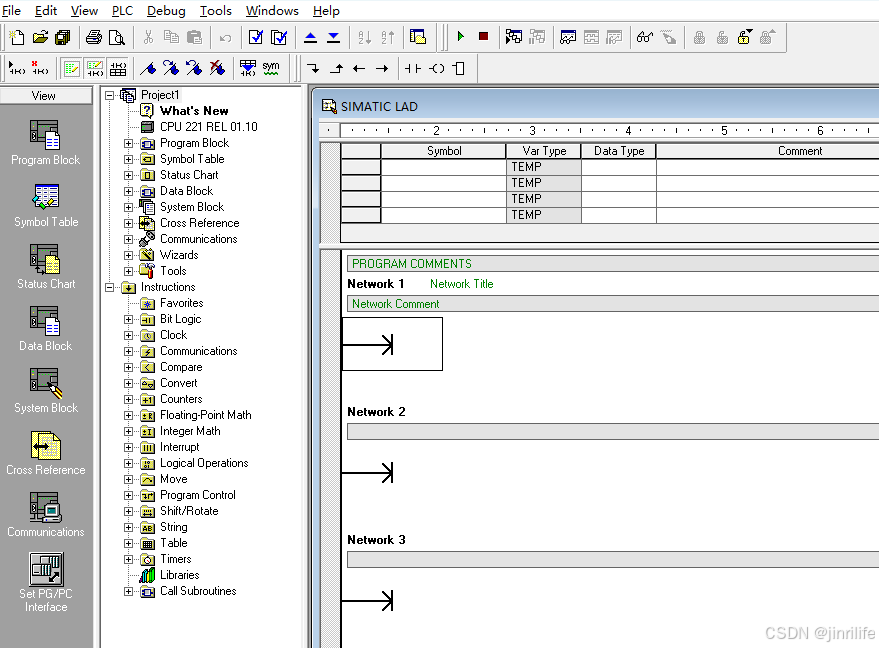Click the Network 2 rung start arrow
Screen dimensions: 879x648
368,473
